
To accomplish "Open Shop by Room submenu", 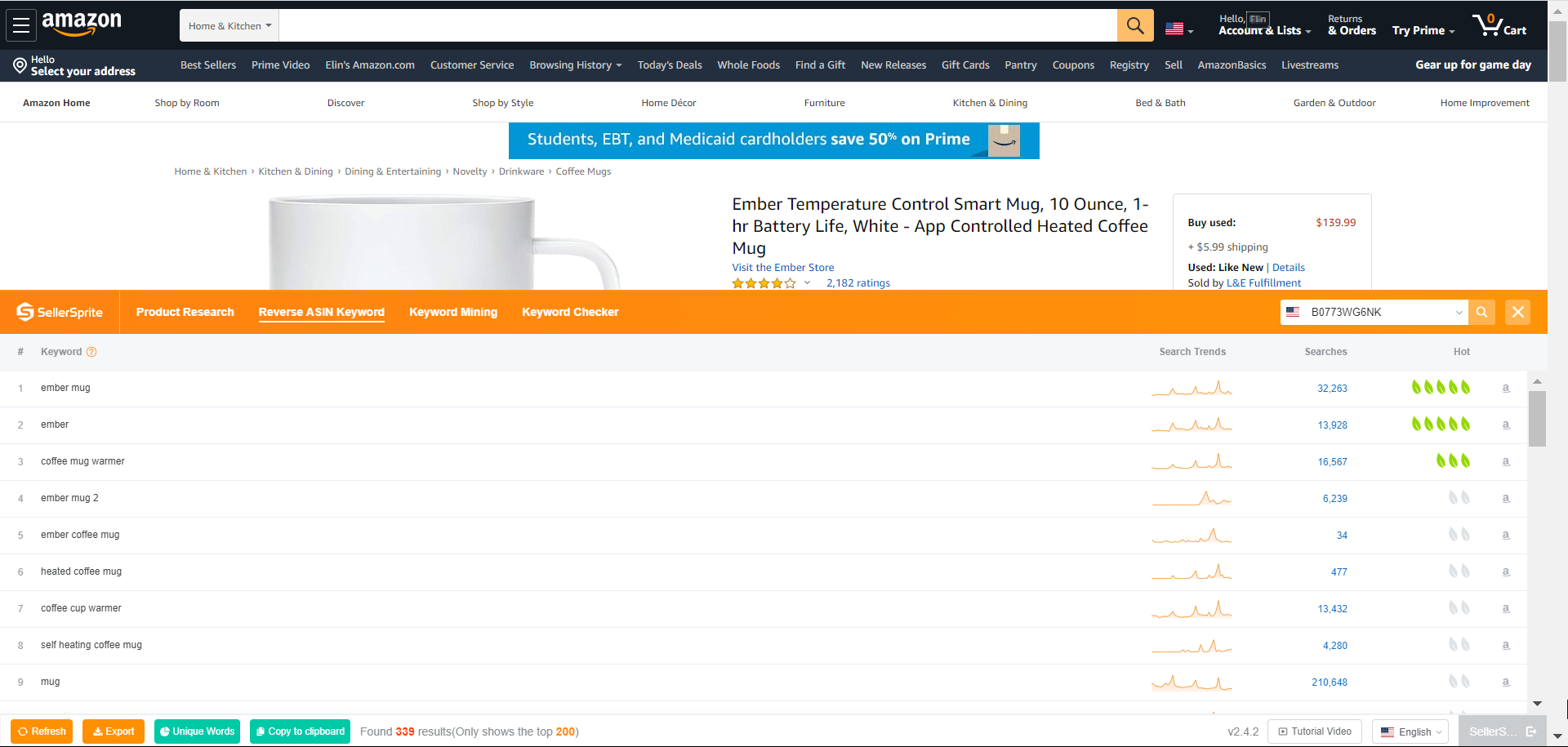I will pos(187,103).
